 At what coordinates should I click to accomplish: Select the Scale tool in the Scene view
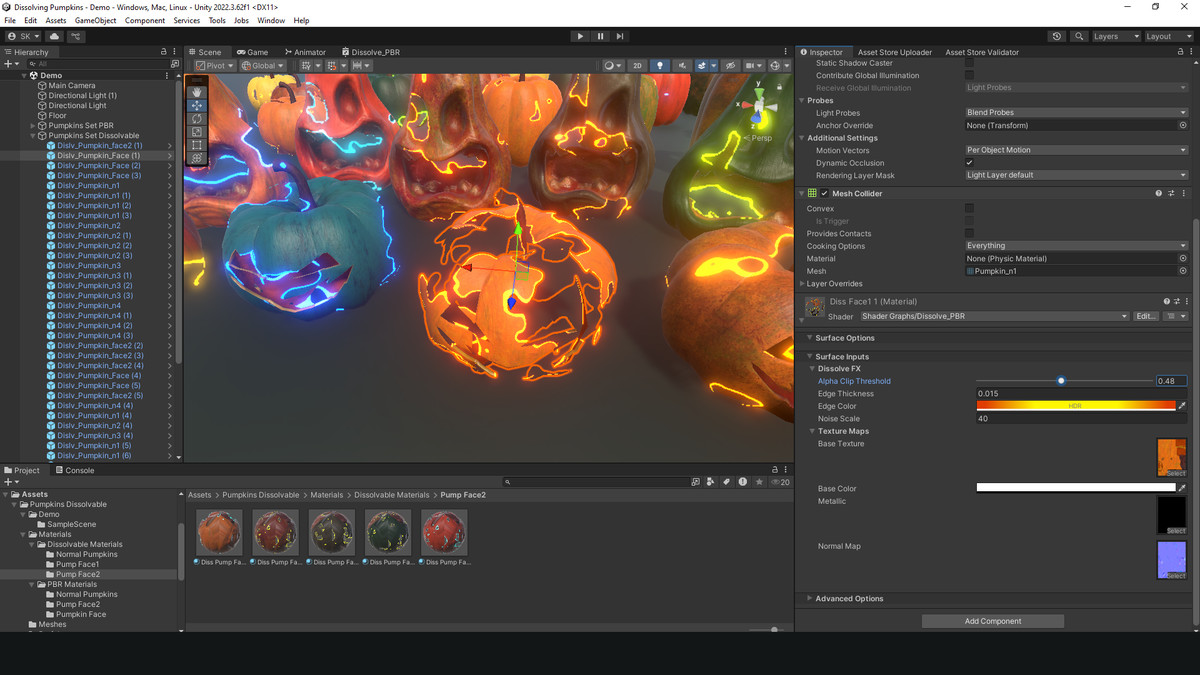196,131
